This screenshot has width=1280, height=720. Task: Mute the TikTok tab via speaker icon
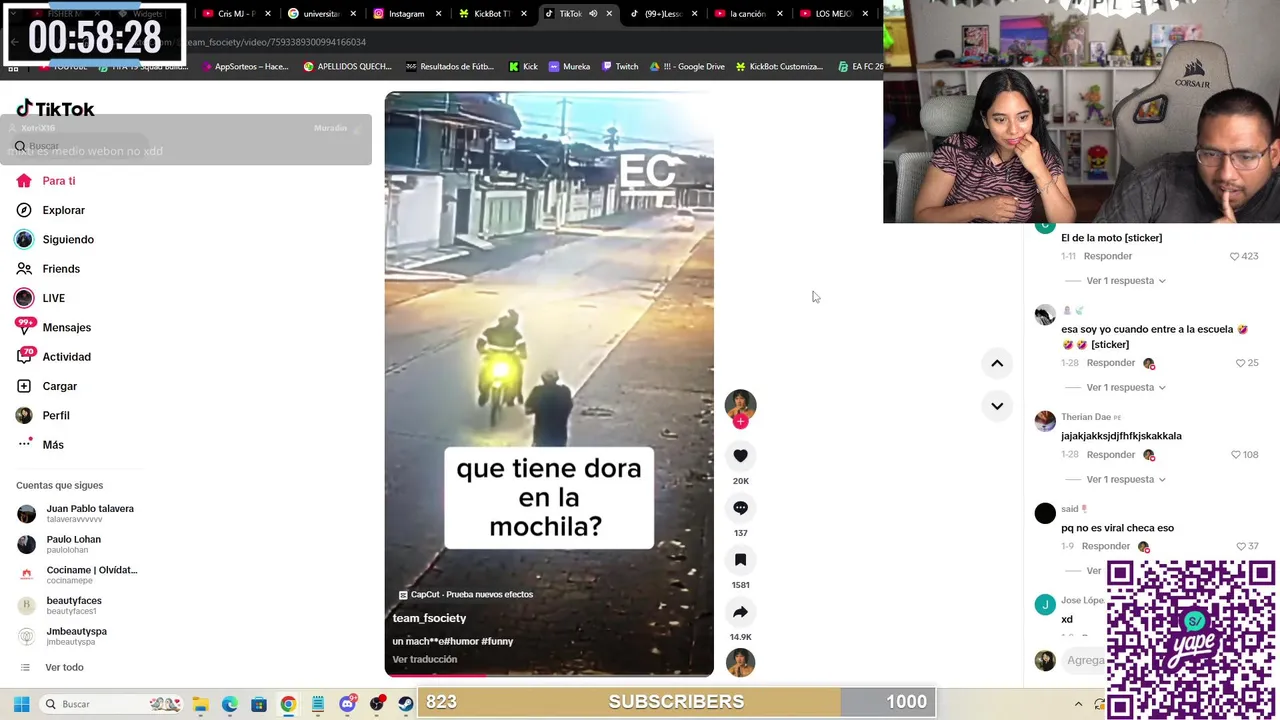point(593,14)
